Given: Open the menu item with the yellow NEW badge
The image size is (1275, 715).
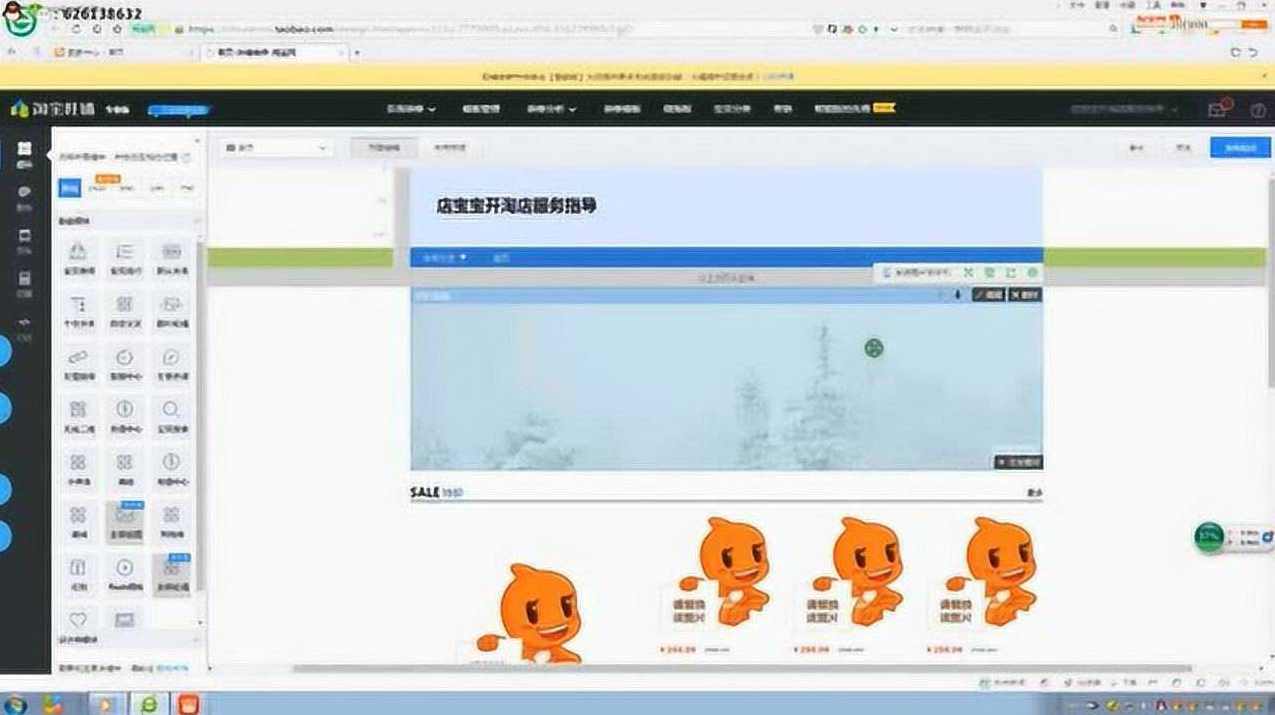Looking at the screenshot, I should (854, 109).
